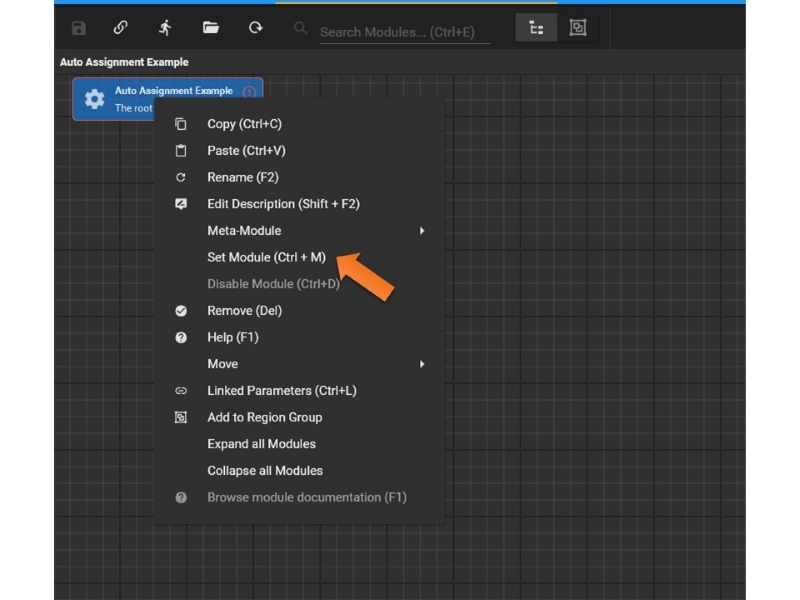
Task: Switch to tree hierarchy view button
Action: (536, 28)
